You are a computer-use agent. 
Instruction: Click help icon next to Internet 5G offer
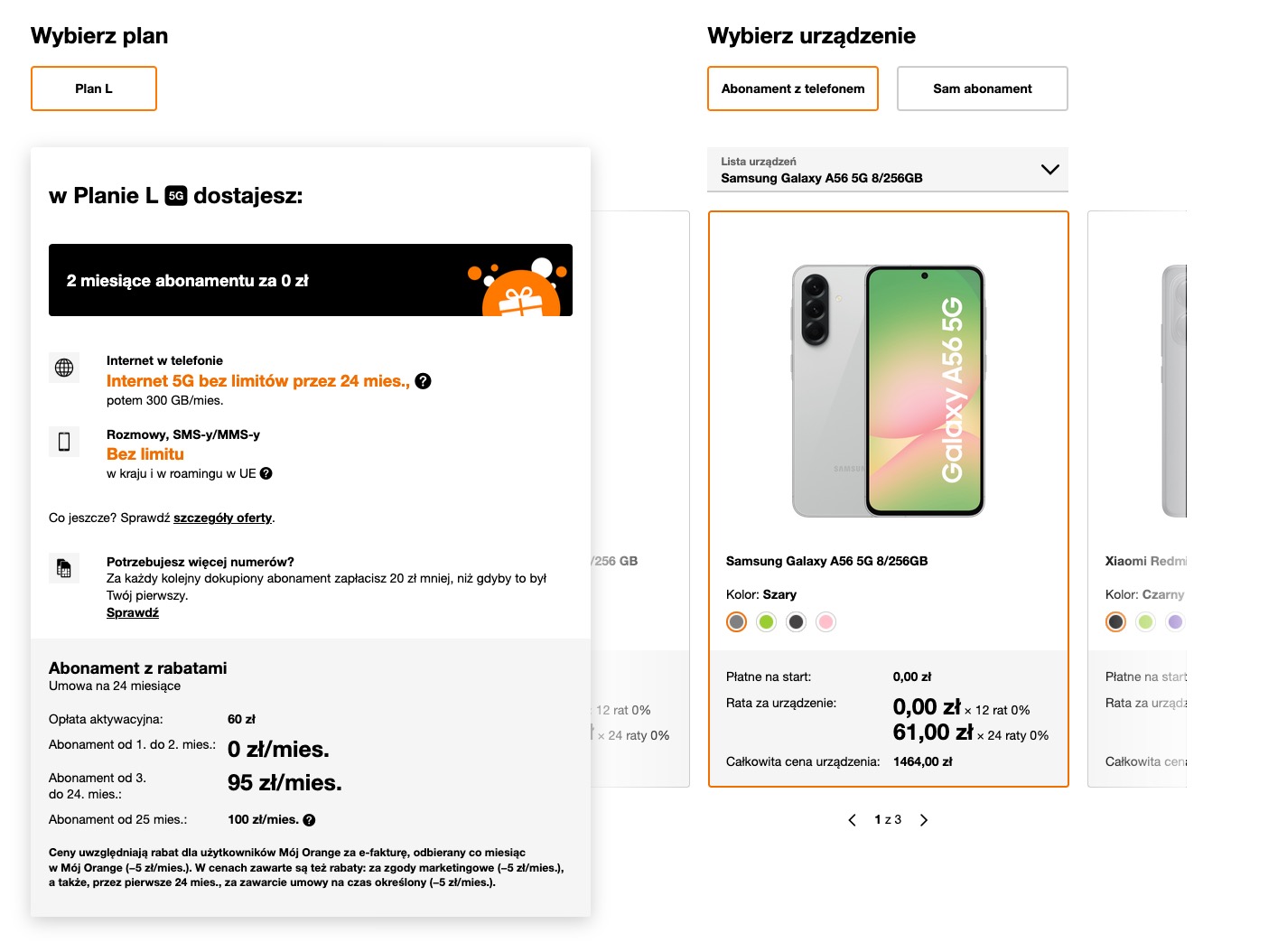click(x=423, y=381)
